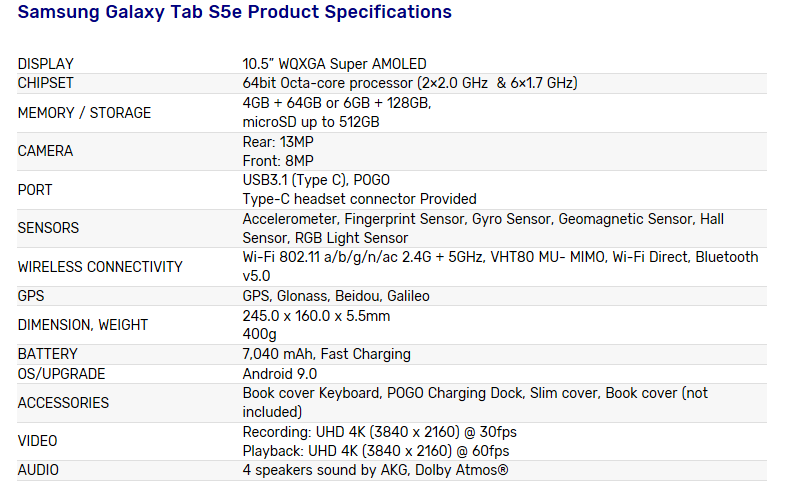Click the Samsung Galaxy Tab S5e Product Specifications heading

[235, 12]
